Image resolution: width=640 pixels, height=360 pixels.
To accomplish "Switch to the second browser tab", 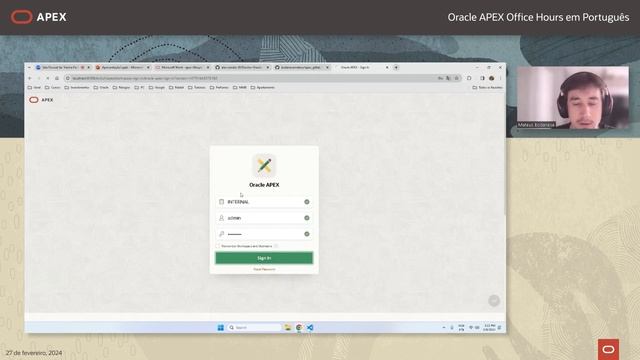I will click(122, 67).
